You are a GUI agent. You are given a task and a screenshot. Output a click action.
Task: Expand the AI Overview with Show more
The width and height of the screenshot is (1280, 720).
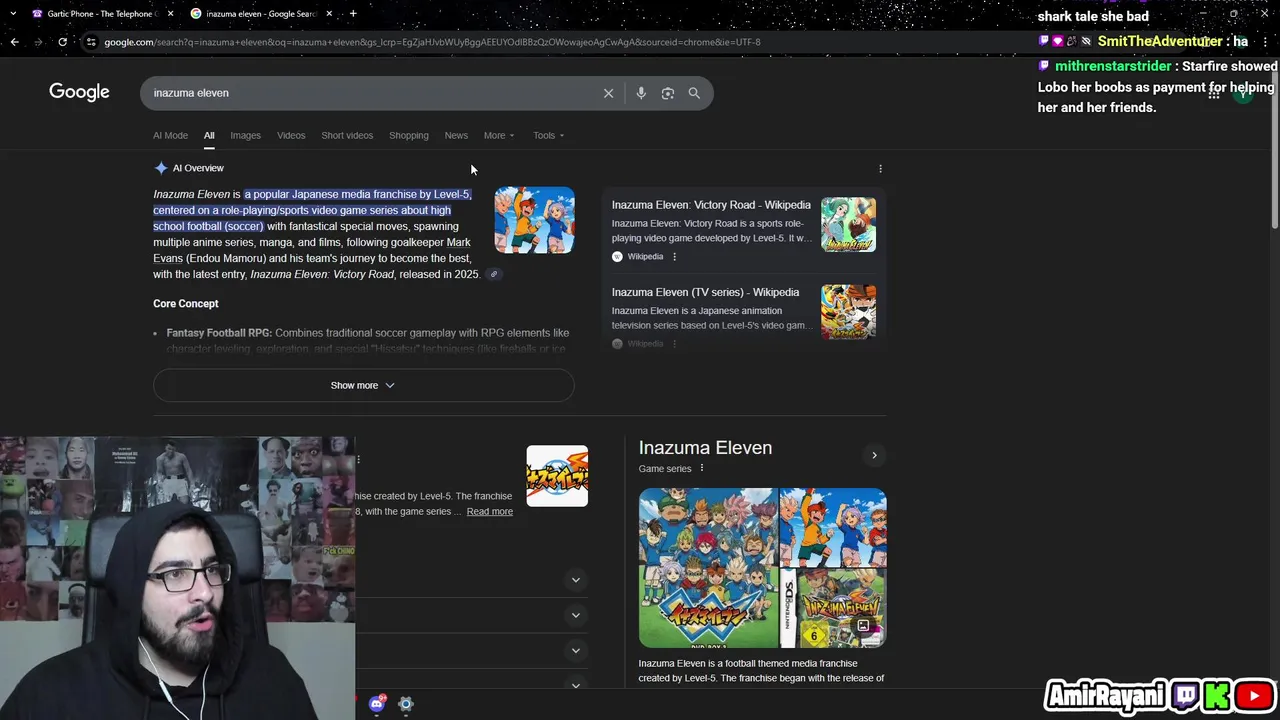[x=363, y=385]
